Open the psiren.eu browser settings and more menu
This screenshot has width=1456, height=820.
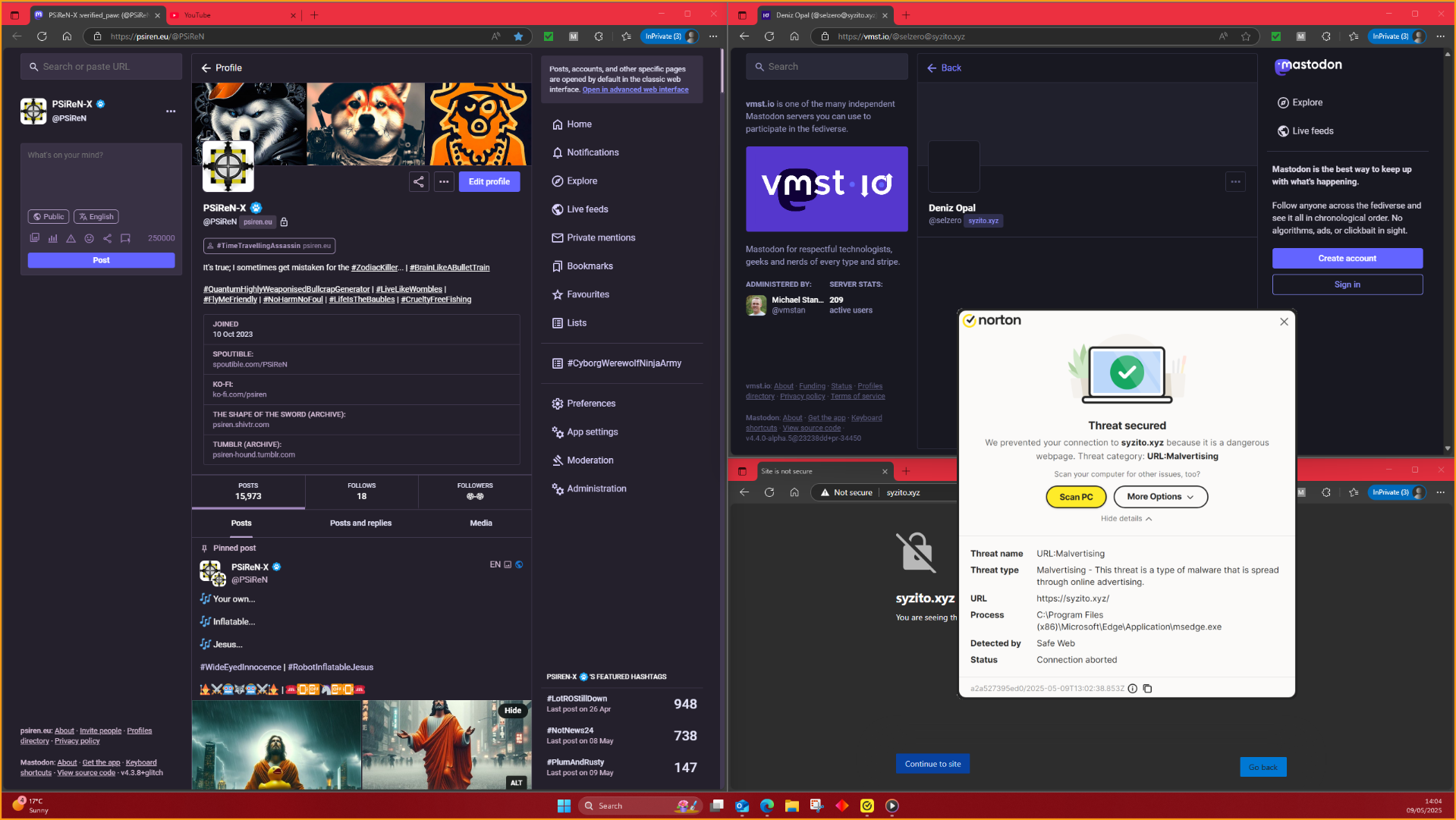[712, 36]
